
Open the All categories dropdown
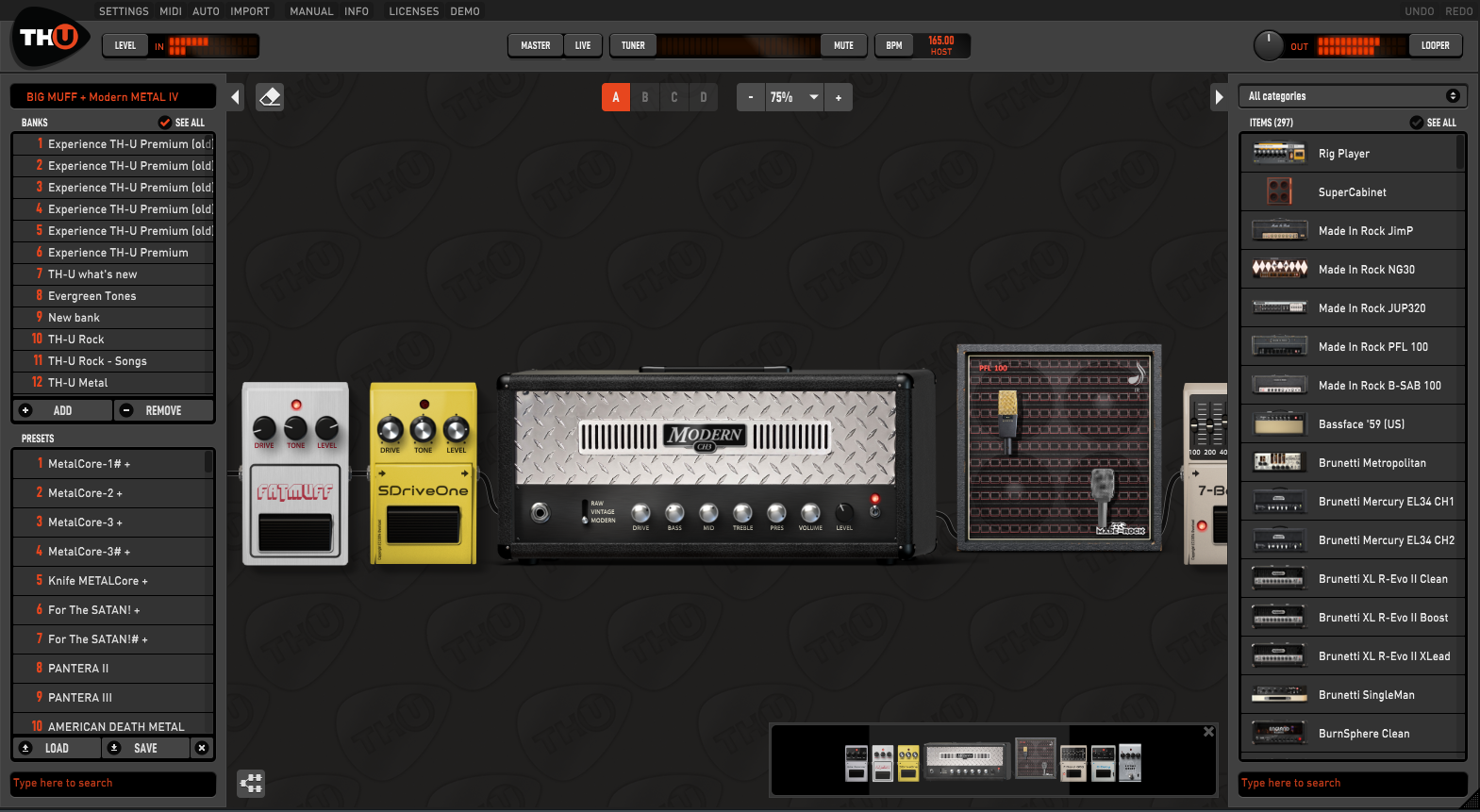coord(1353,96)
